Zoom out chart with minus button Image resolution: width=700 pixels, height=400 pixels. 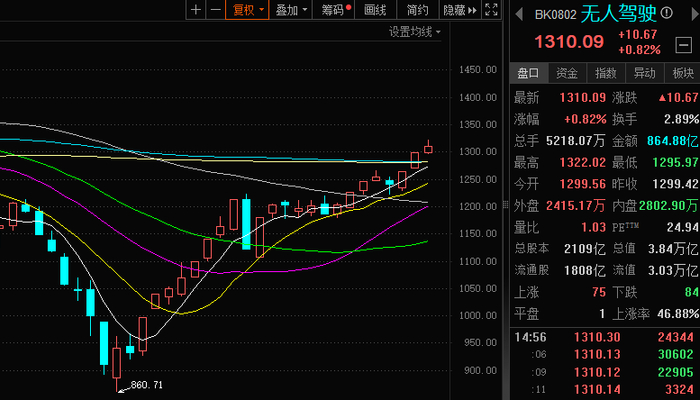click(x=215, y=10)
